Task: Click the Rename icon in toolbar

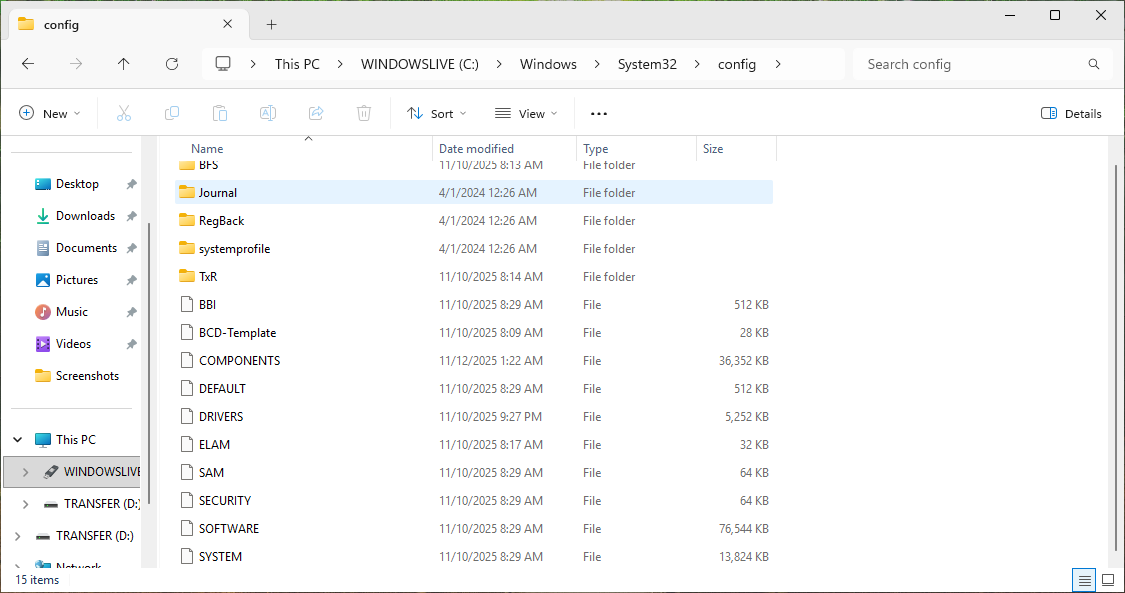Action: point(268,113)
